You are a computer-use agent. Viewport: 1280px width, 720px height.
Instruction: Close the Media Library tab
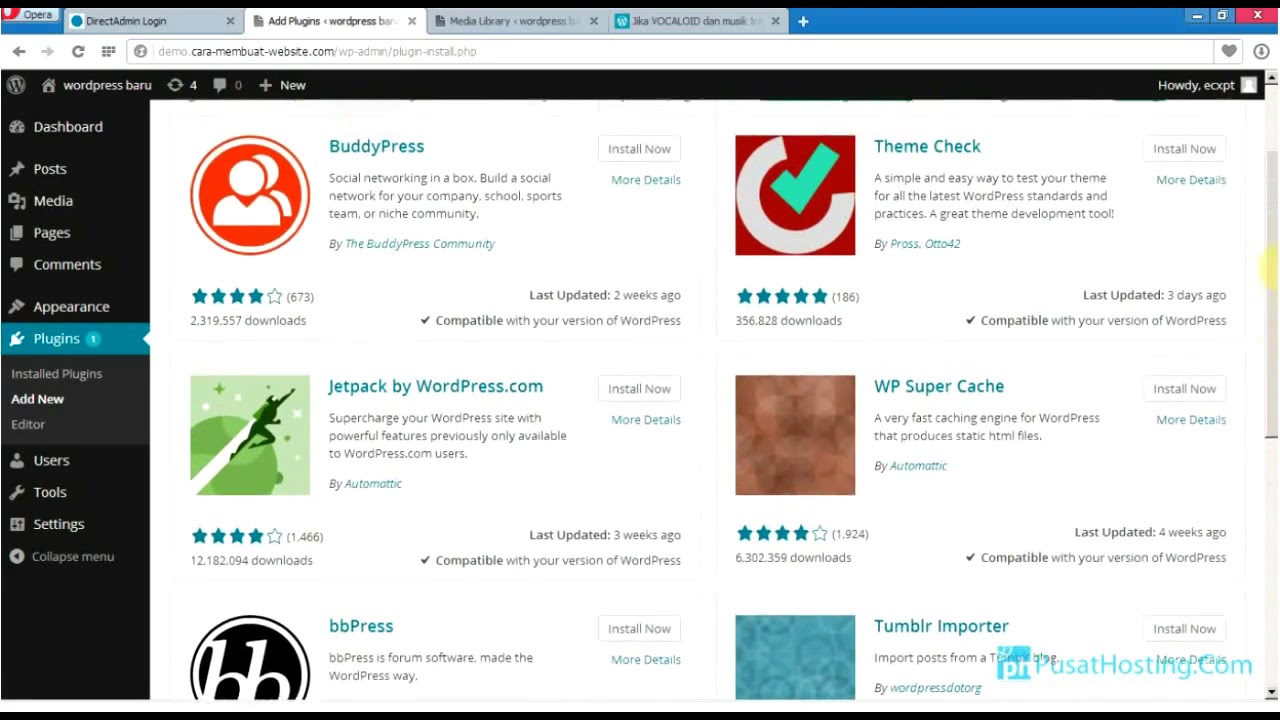click(594, 21)
